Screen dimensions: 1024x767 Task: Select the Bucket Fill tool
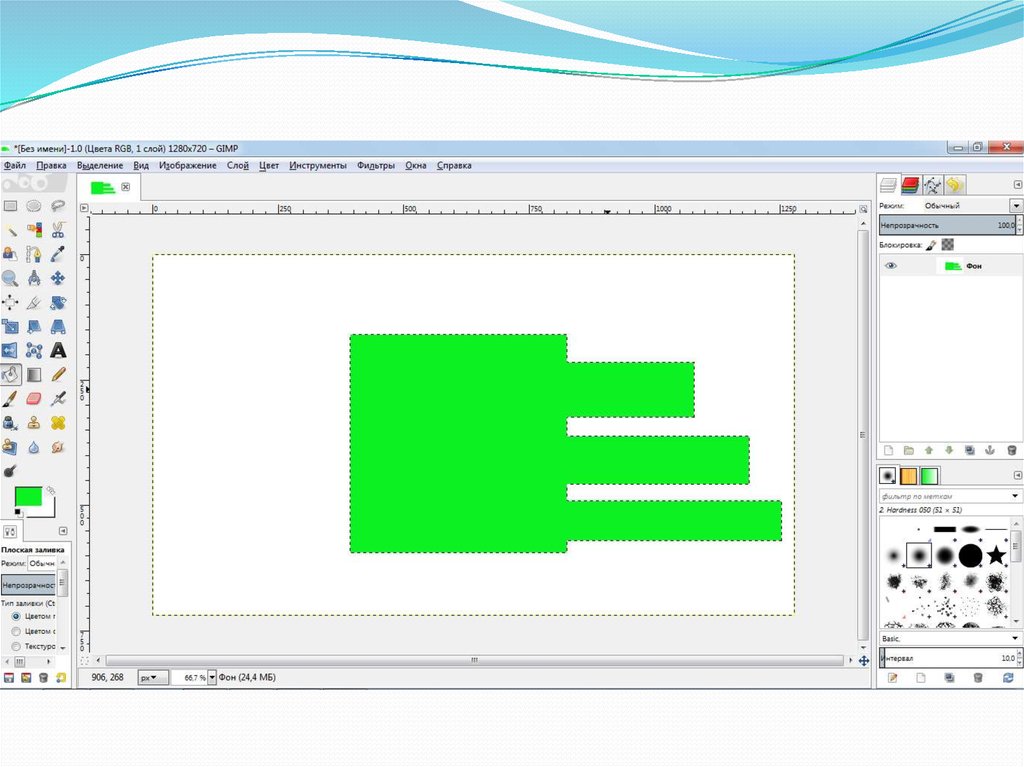tap(10, 375)
